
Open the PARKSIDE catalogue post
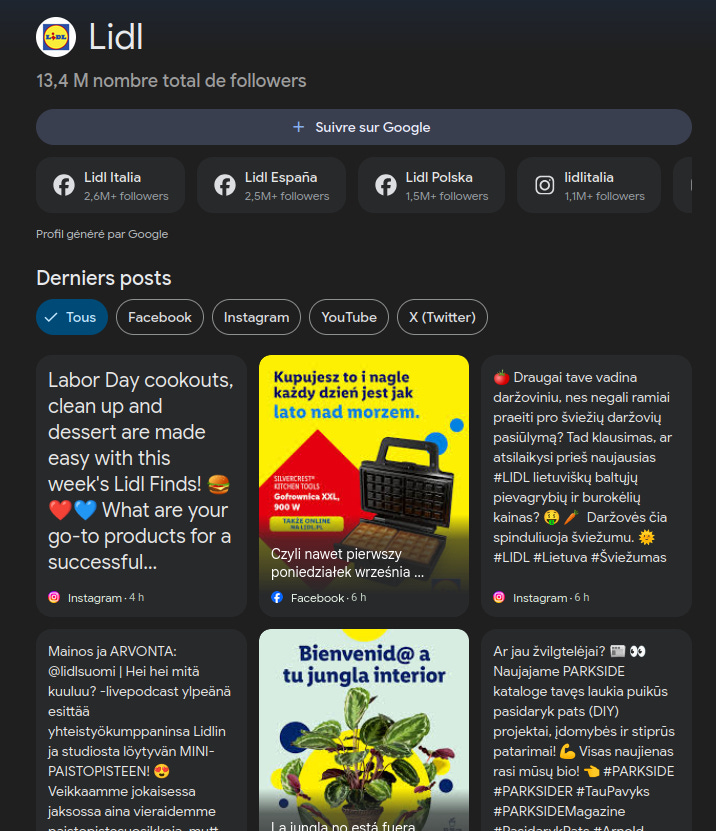click(586, 730)
